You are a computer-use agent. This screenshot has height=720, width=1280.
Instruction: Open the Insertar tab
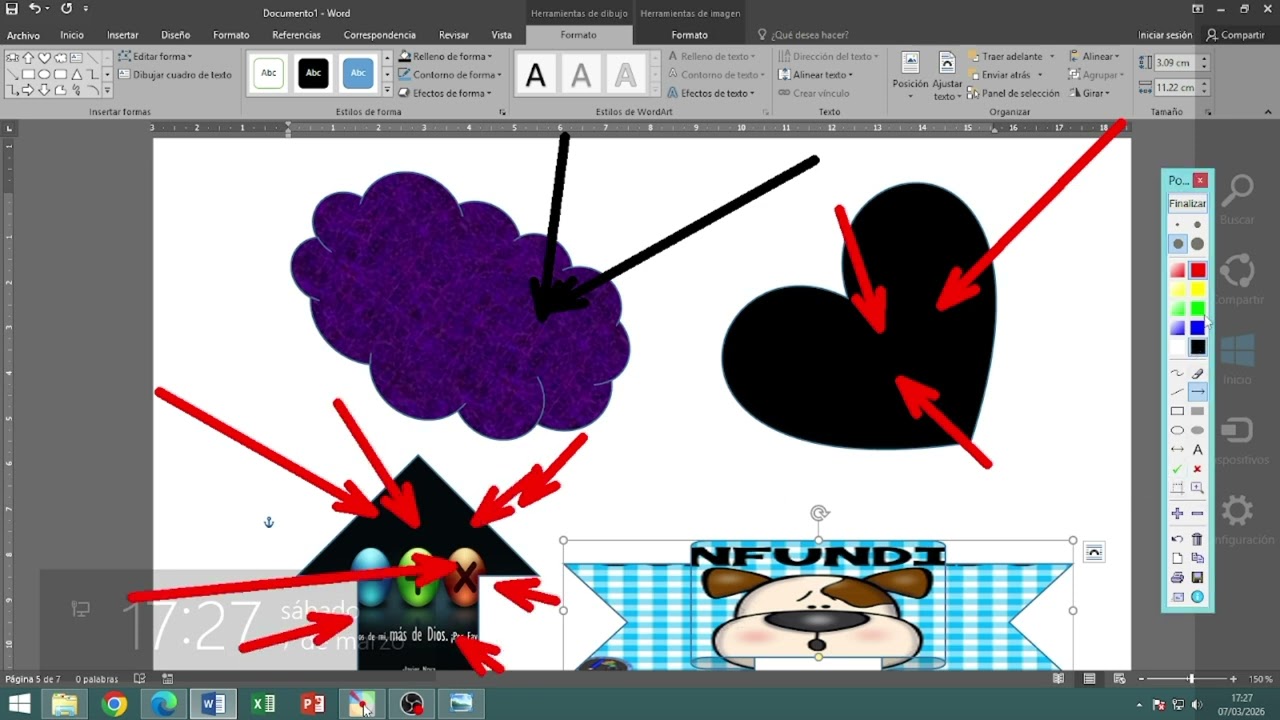[x=123, y=35]
